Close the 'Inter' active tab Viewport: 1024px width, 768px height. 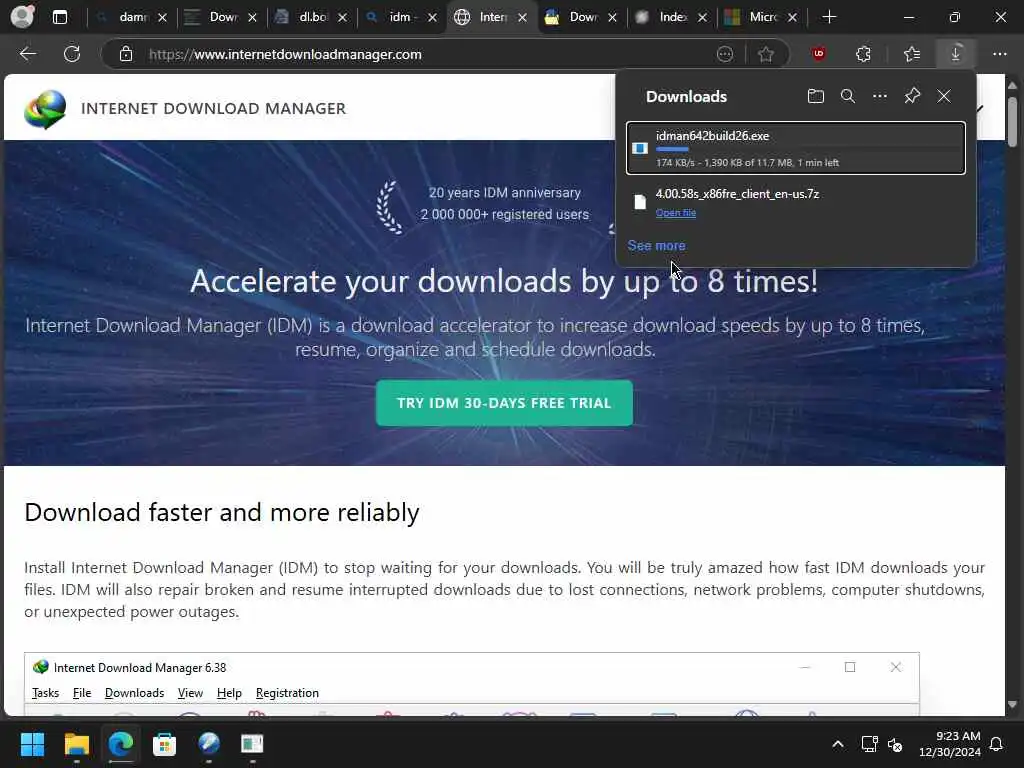pyautogui.click(x=522, y=18)
